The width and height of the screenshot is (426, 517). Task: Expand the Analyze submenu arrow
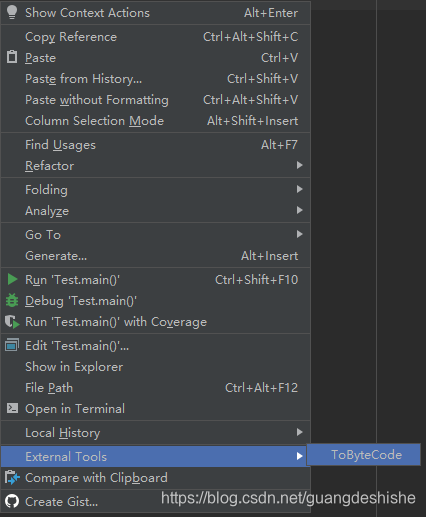click(299, 210)
